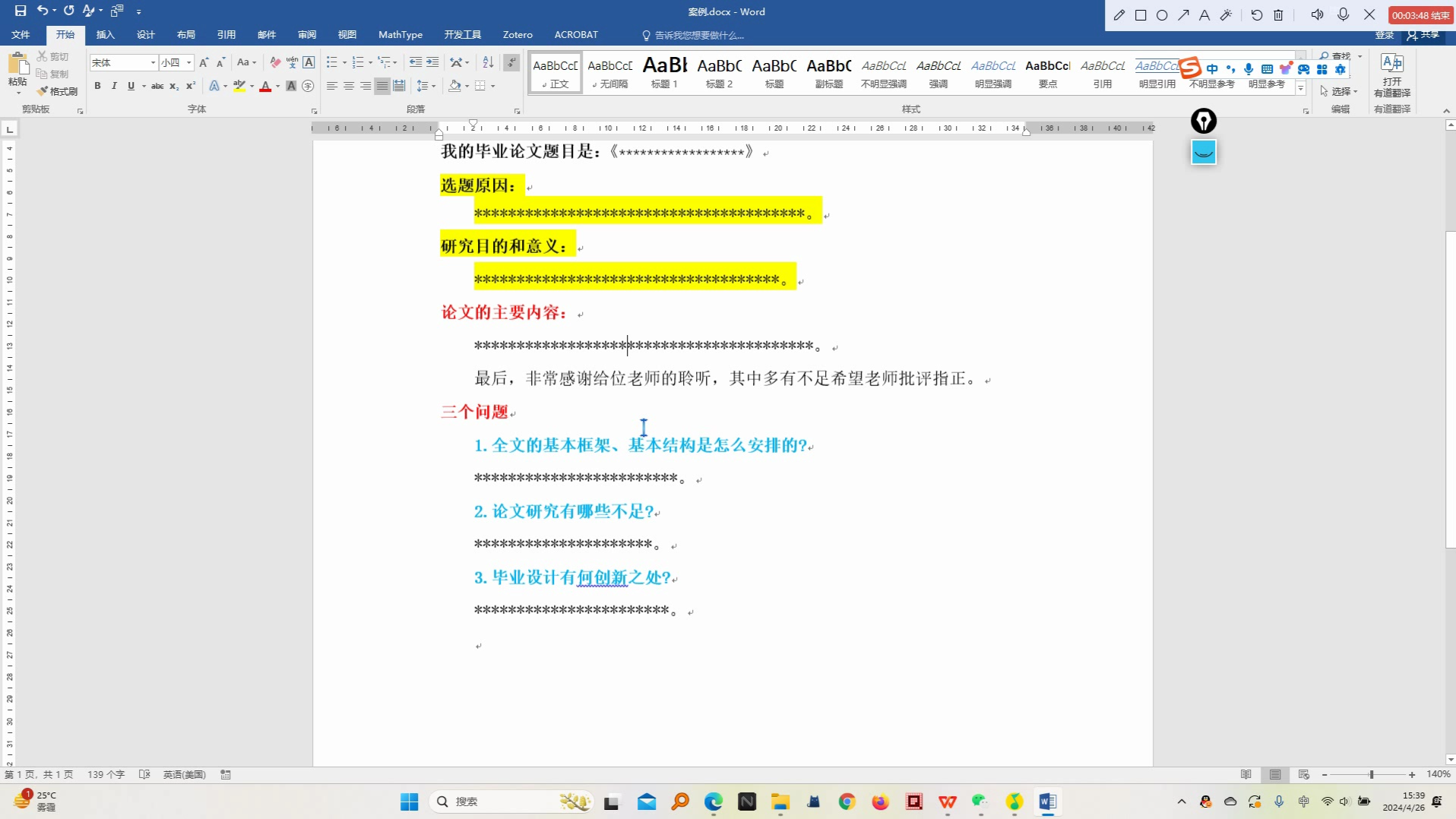Click the Enclose Characters (字) icon
This screenshot has height=819, width=1456.
pyautogui.click(x=308, y=86)
